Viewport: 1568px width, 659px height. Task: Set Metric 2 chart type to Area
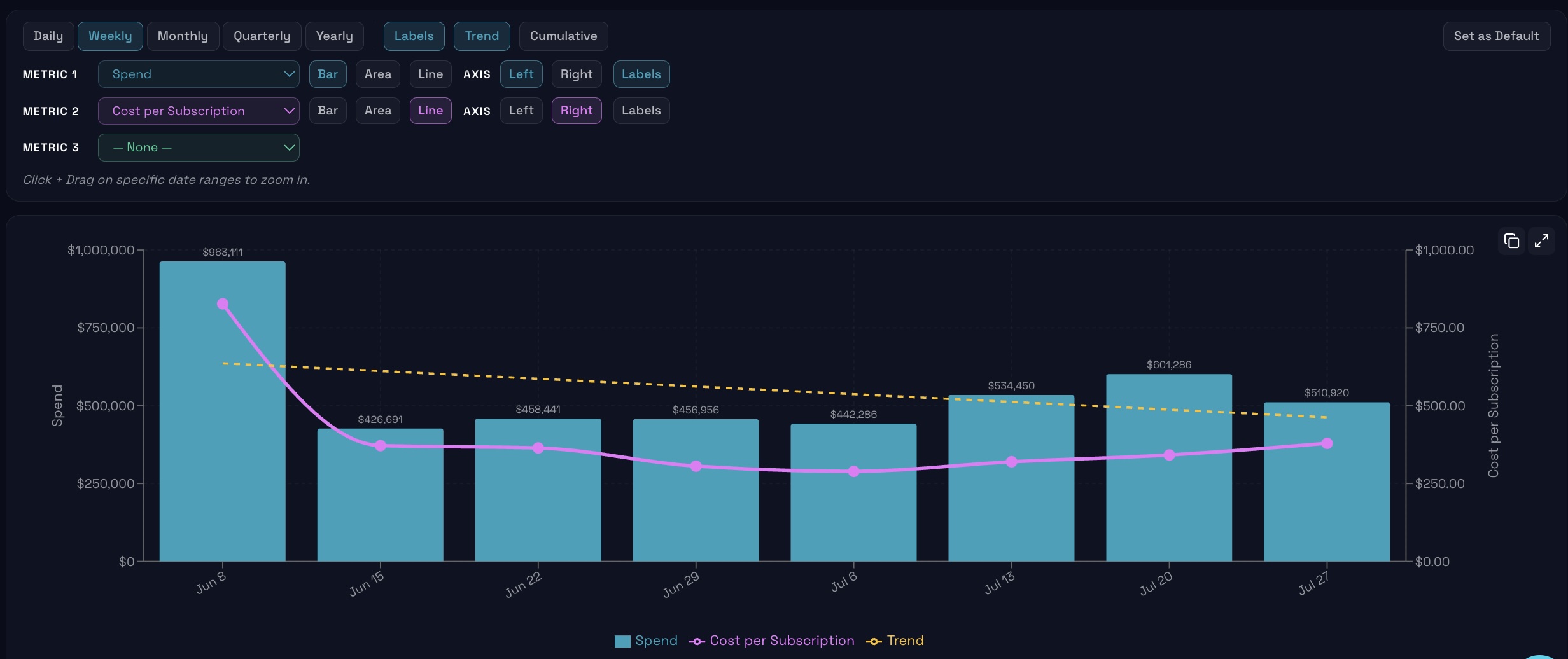(378, 111)
